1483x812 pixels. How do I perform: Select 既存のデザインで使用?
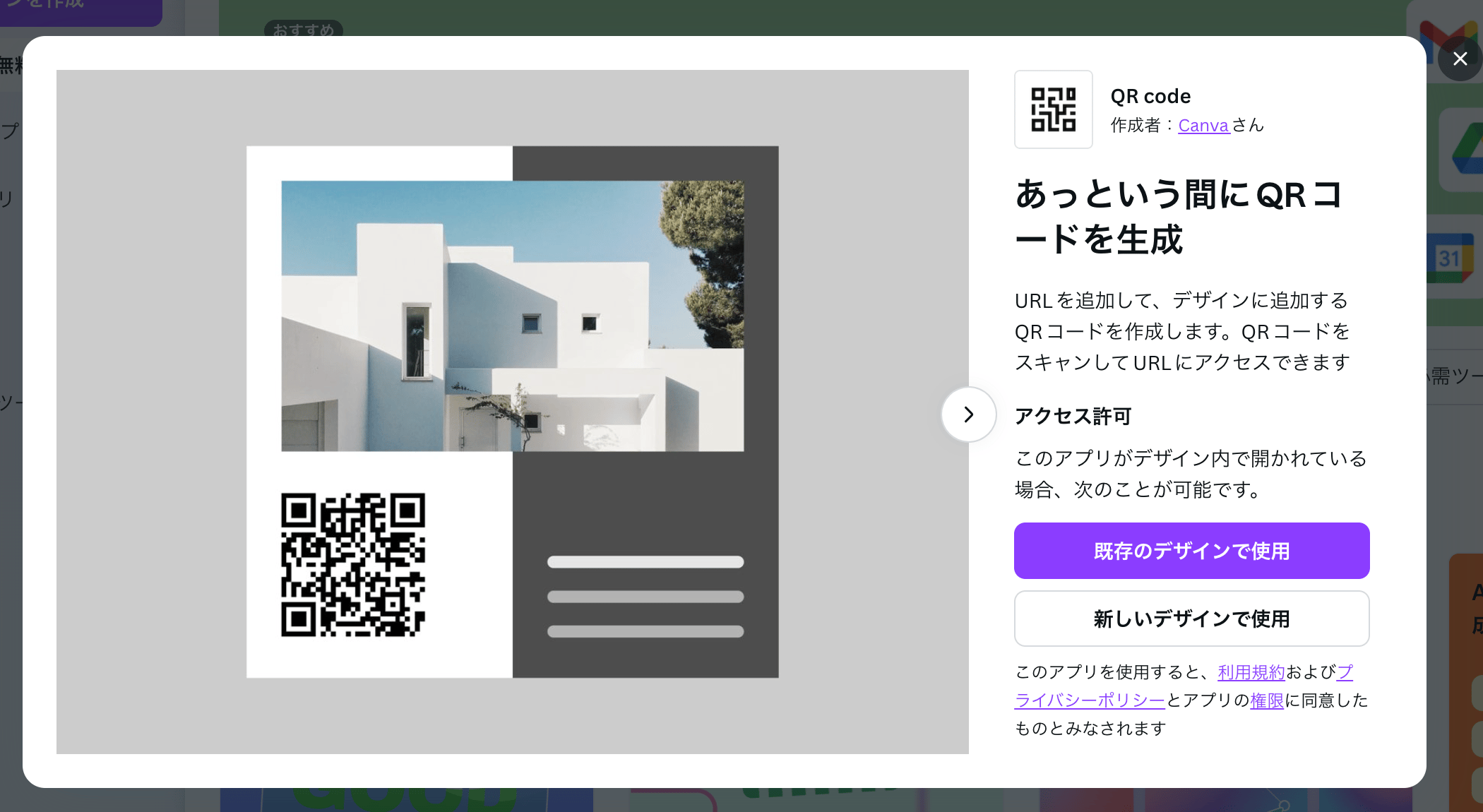pos(1191,551)
